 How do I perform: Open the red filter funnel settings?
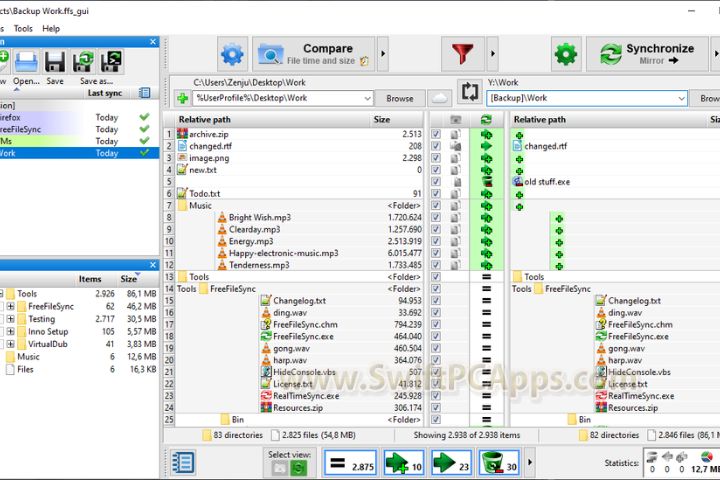[462, 54]
